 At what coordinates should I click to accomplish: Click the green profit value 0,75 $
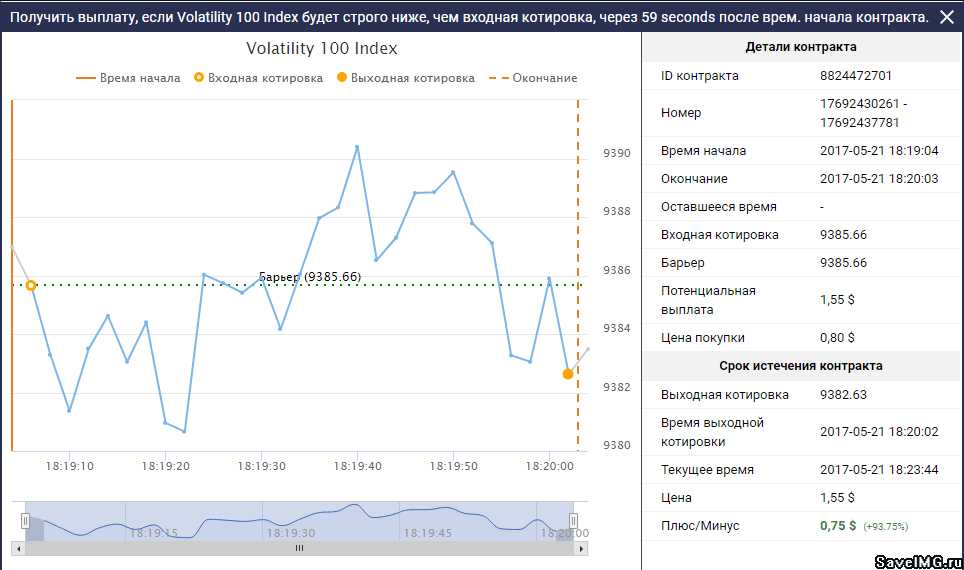coord(837,526)
